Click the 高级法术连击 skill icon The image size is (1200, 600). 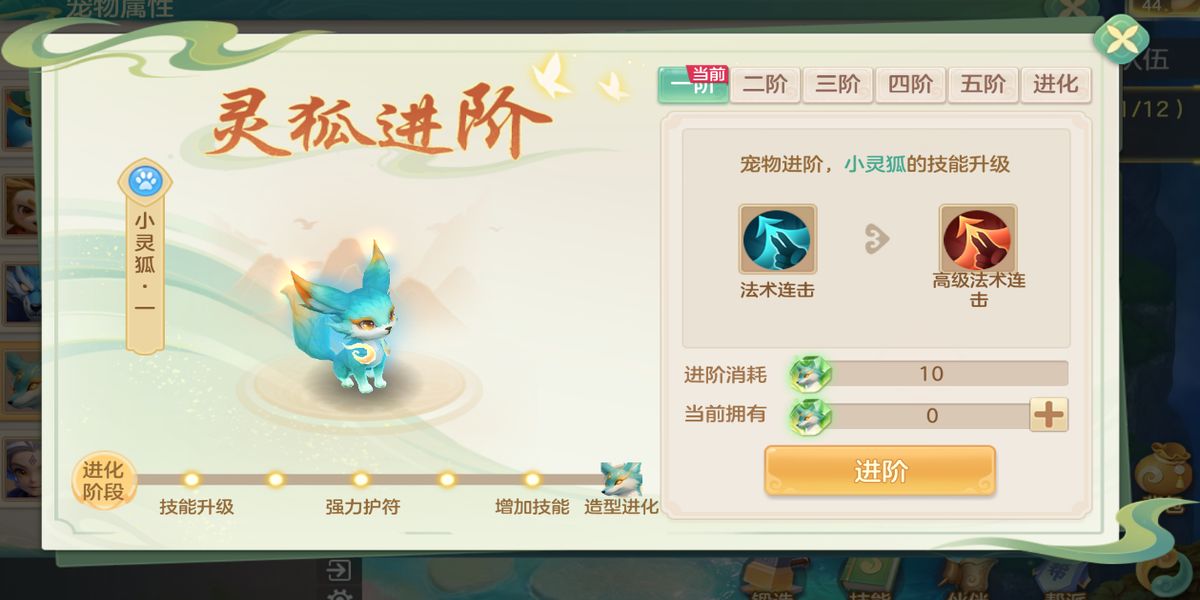[x=978, y=239]
